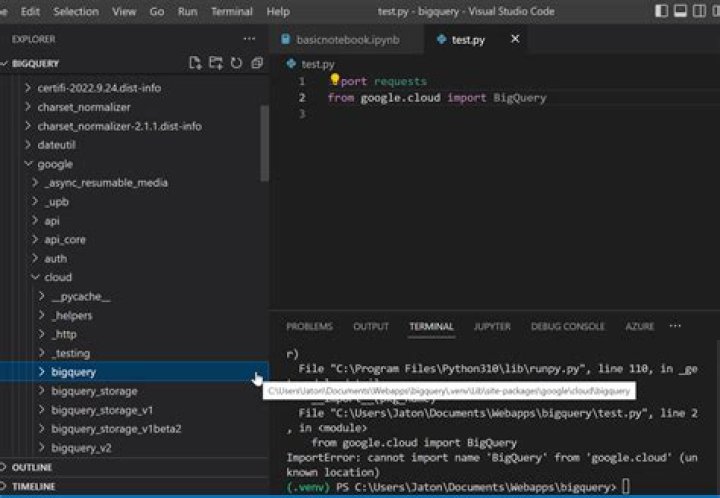Image resolution: width=720 pixels, height=498 pixels.
Task: Expand the TIMELINE section
Action: coord(134,487)
